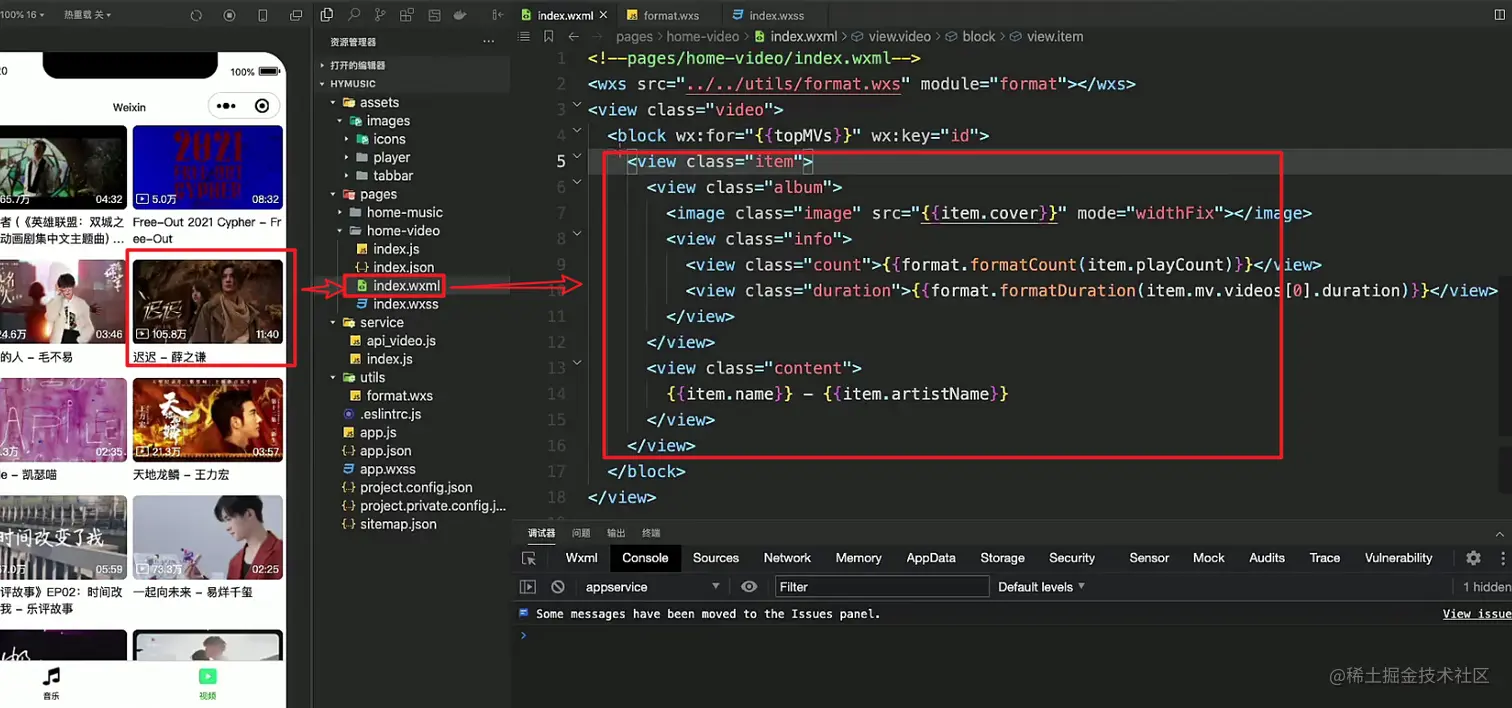Open the Network devtools tab
Viewport: 1512px width, 708px height.
point(787,558)
